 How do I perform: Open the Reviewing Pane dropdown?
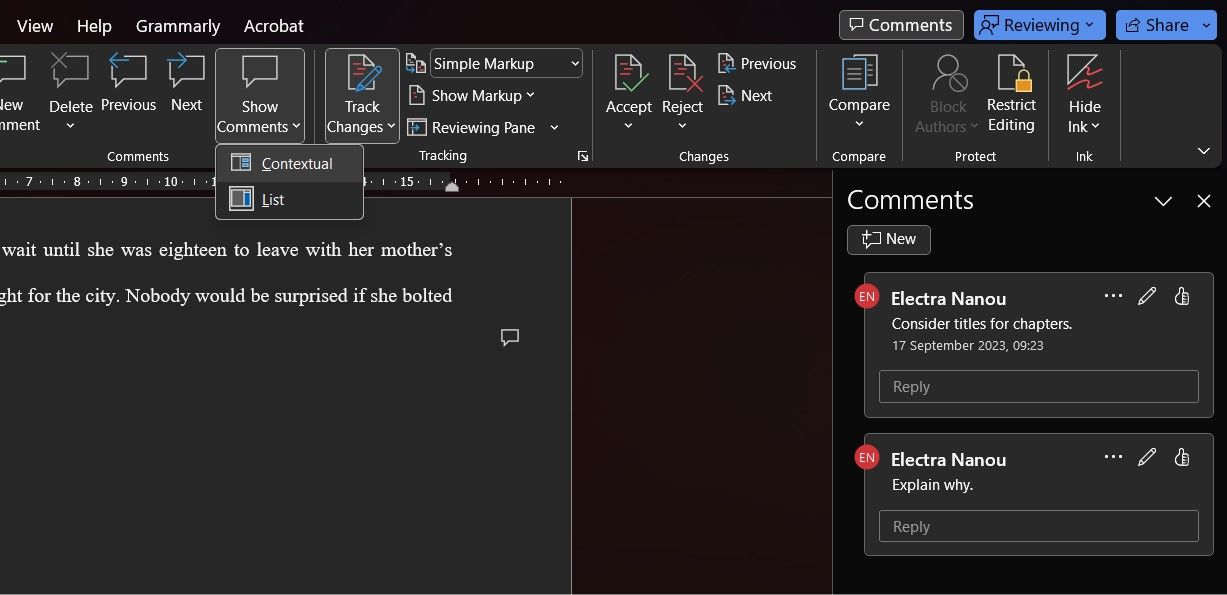tap(482, 127)
